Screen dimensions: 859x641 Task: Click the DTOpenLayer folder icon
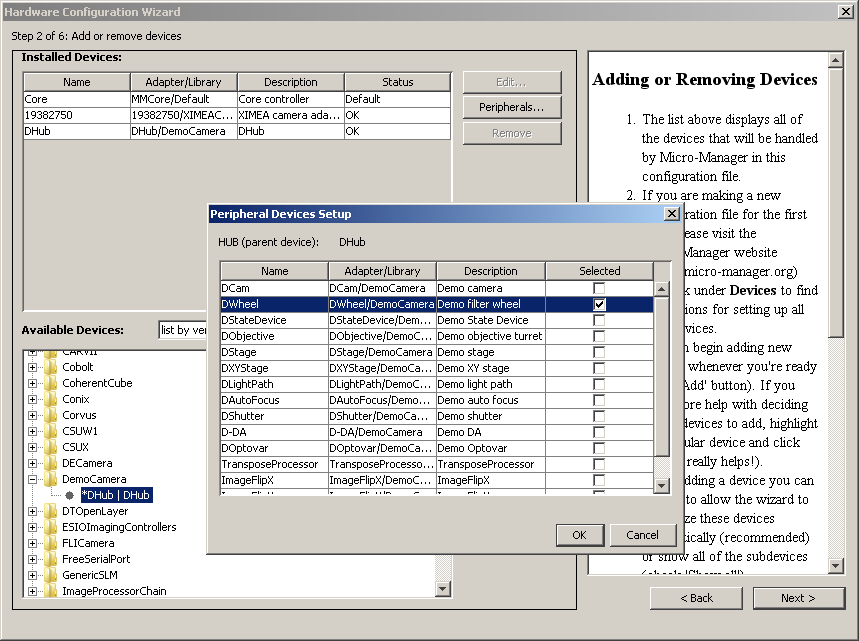click(50, 511)
